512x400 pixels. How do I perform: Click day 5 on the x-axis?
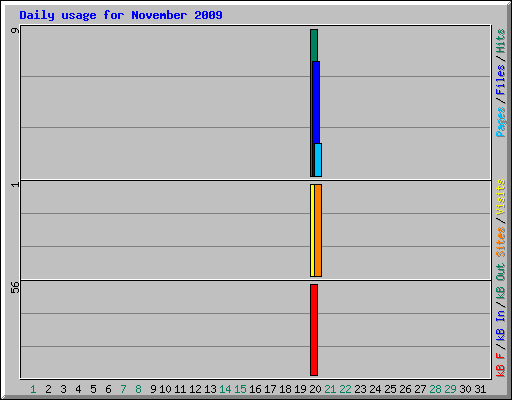pyautogui.click(x=93, y=389)
